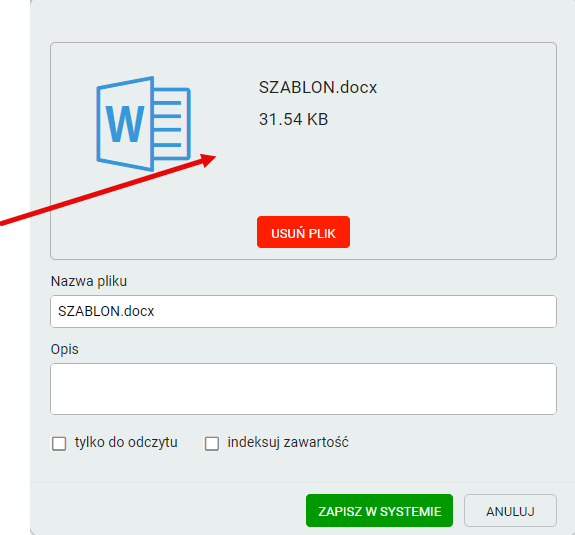Click the 'tylko do odczytu' label text
This screenshot has width=575, height=535.
[x=126, y=442]
